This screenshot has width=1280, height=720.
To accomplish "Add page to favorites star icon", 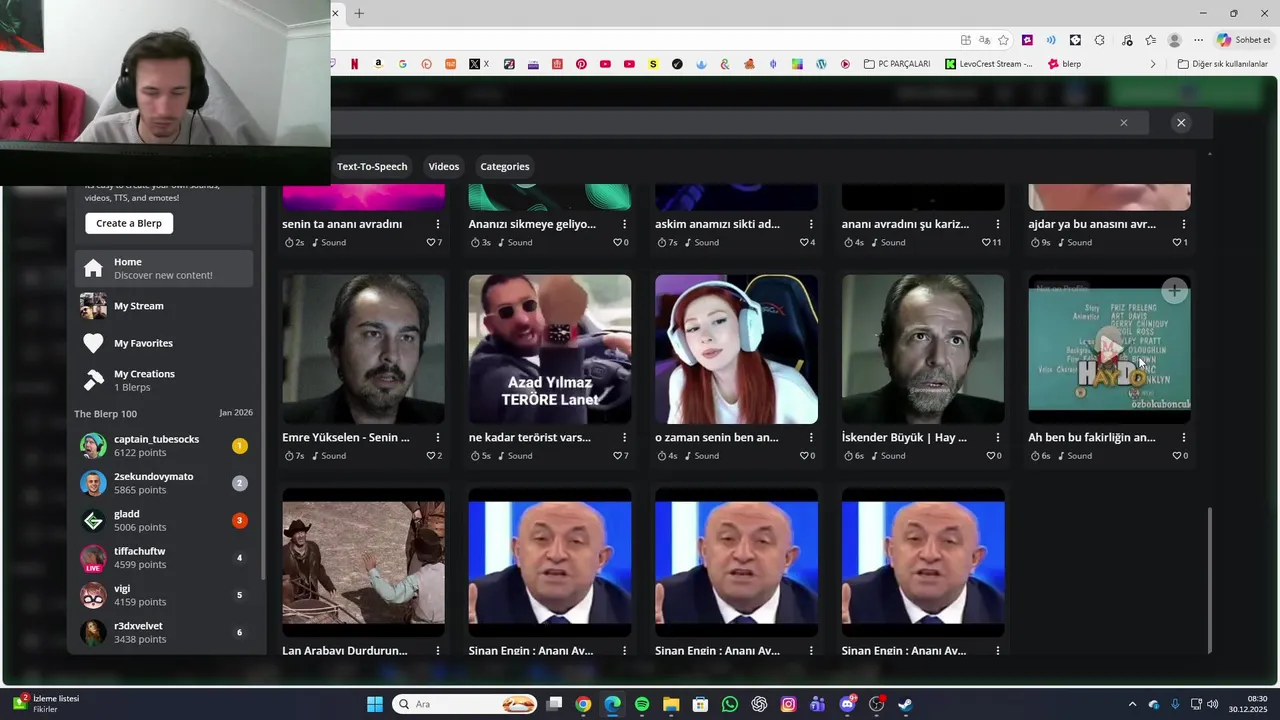I will [x=1003, y=40].
